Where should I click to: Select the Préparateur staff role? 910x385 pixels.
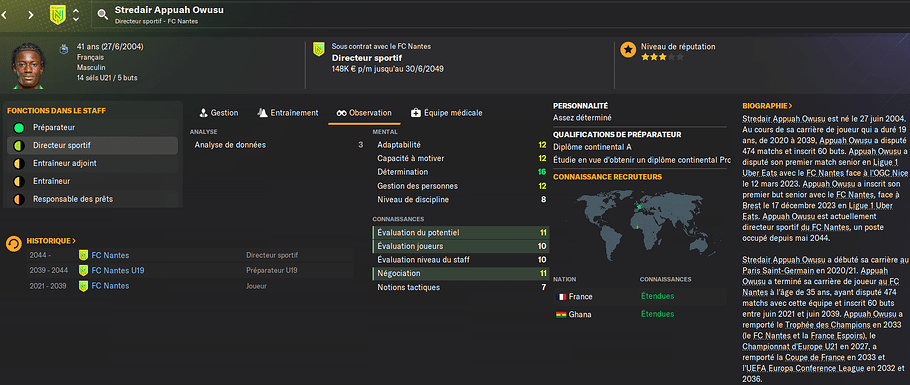tap(93, 127)
